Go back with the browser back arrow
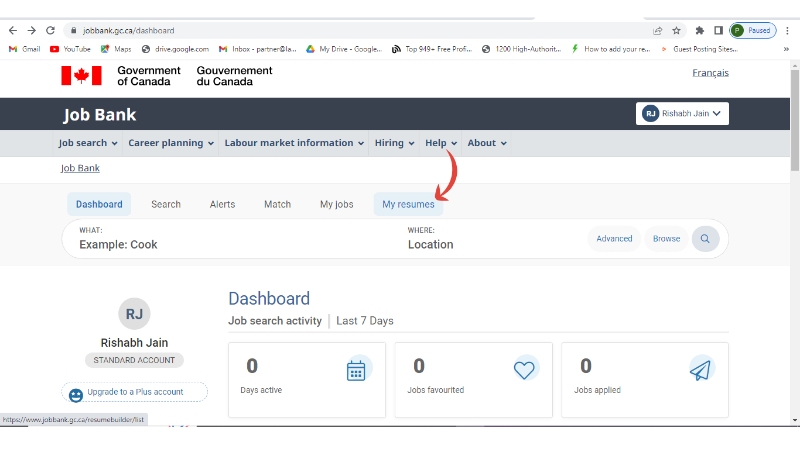The image size is (800, 449). click(12, 31)
